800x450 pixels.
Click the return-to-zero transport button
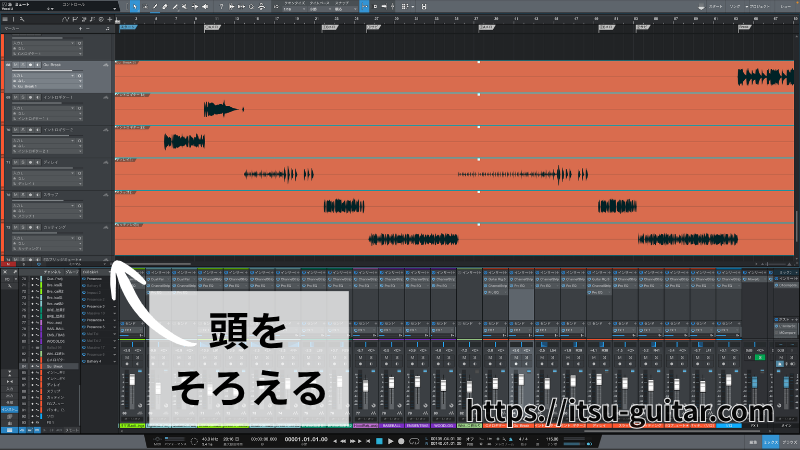tap(368, 441)
